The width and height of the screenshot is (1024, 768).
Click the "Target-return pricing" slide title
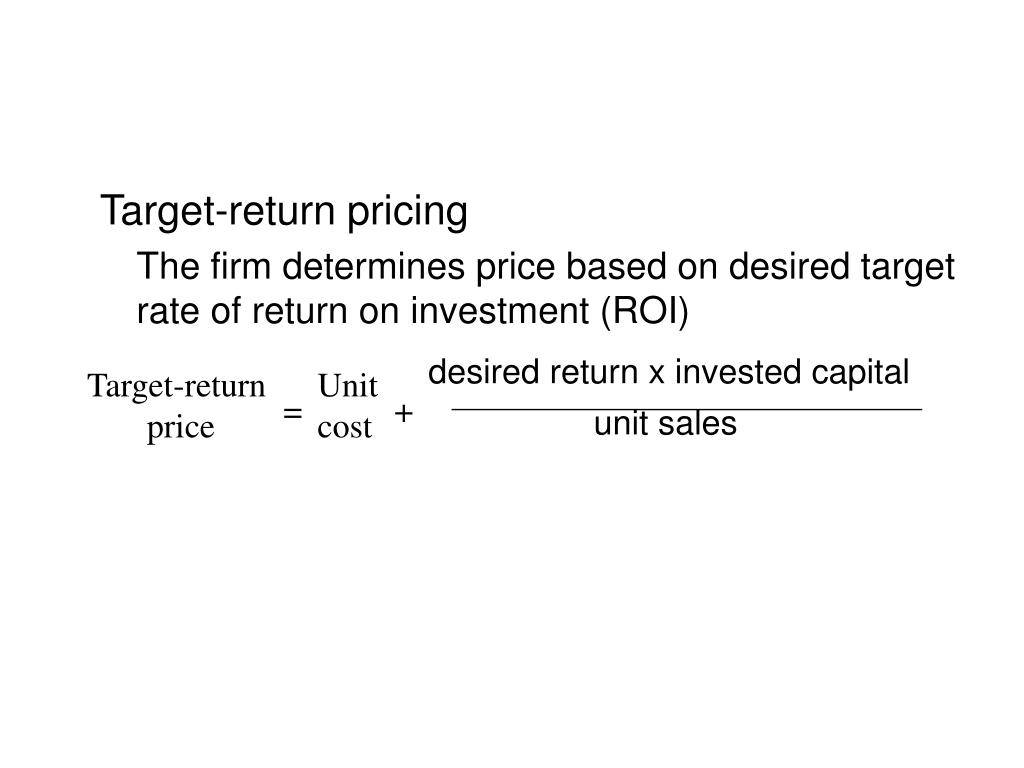(x=284, y=212)
